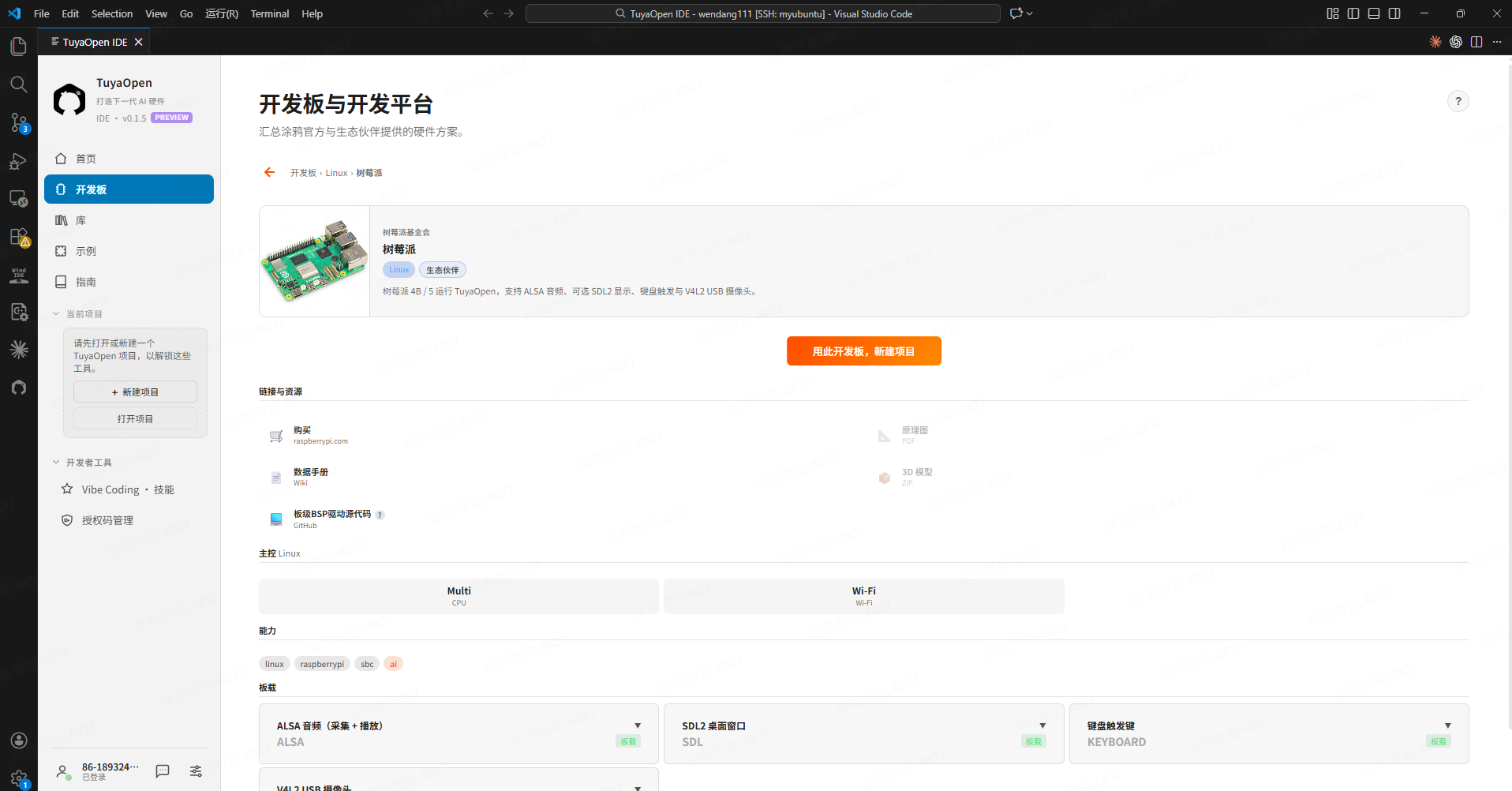This screenshot has height=791, width=1512.
Task: Open the Explorer view in activity bar
Action: point(18,47)
